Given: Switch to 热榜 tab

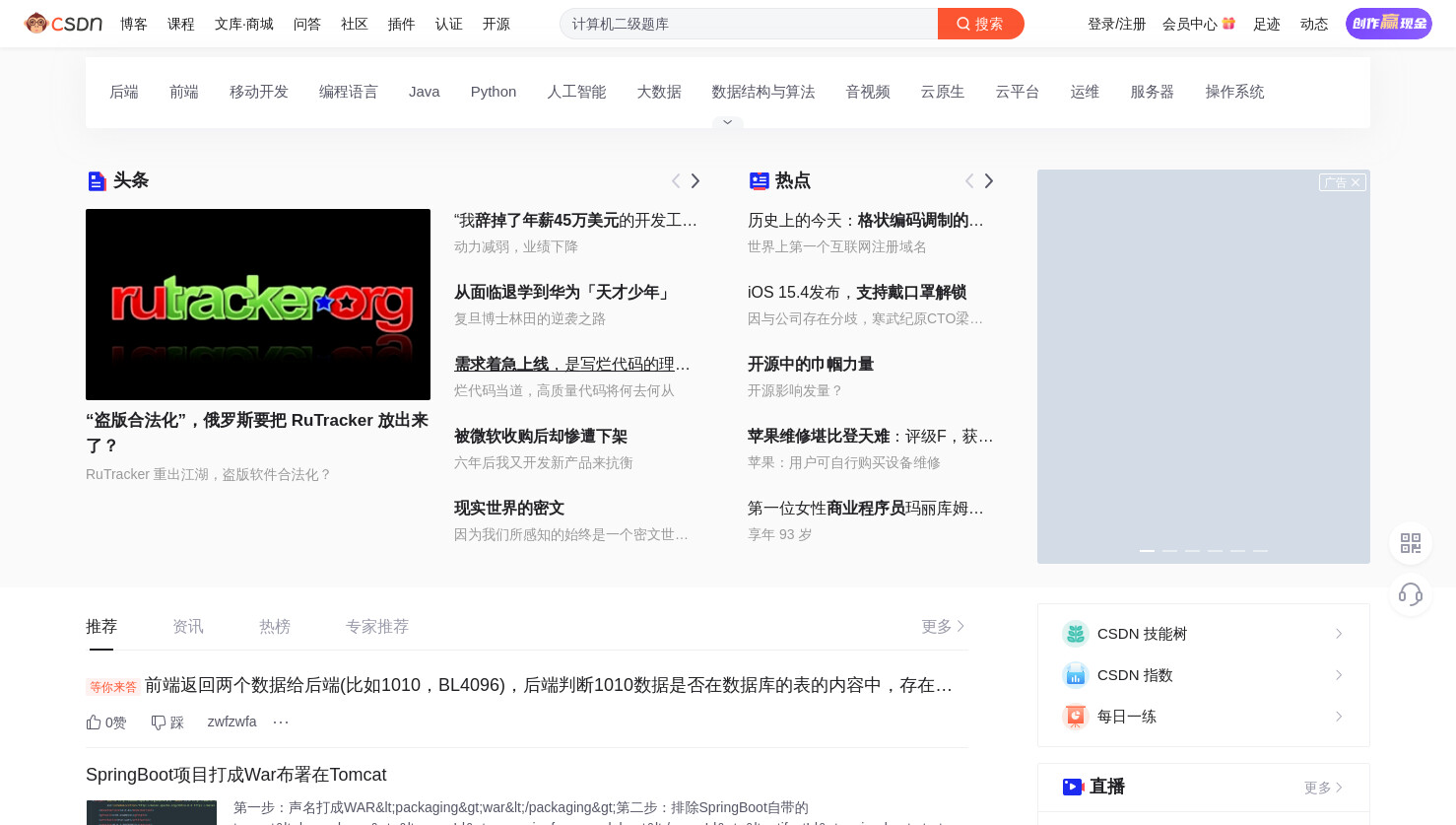Looking at the screenshot, I should tap(275, 626).
